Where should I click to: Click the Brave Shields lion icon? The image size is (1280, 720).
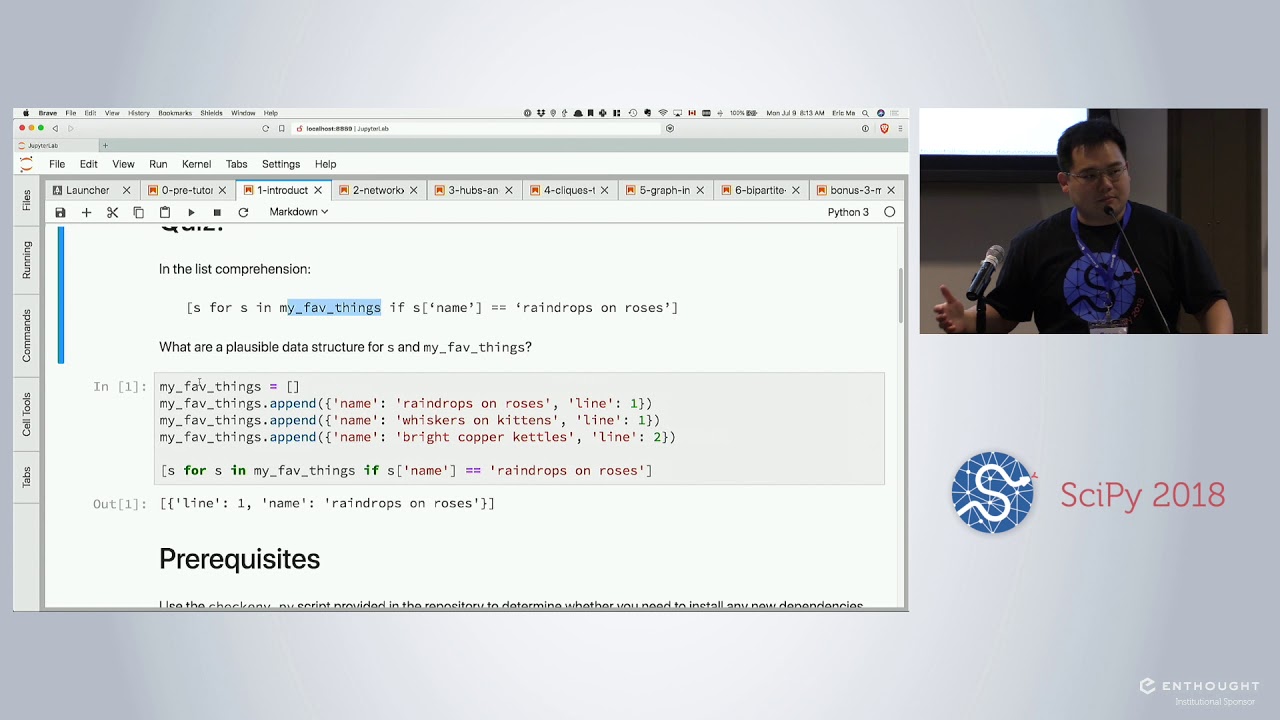click(884, 128)
